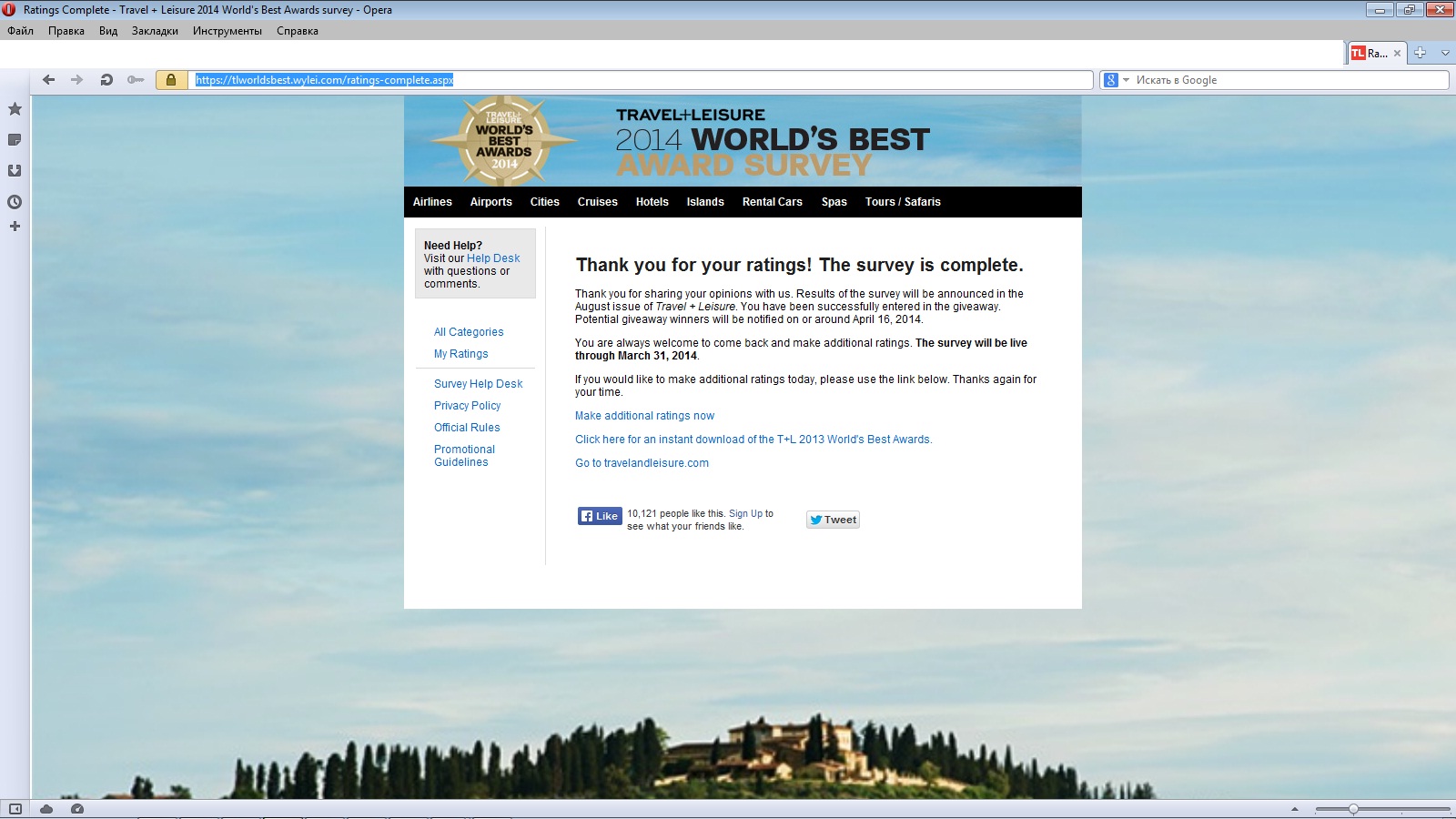This screenshot has width=1456, height=819.
Task: Click the Opera logo in title bar
Action: [9, 10]
